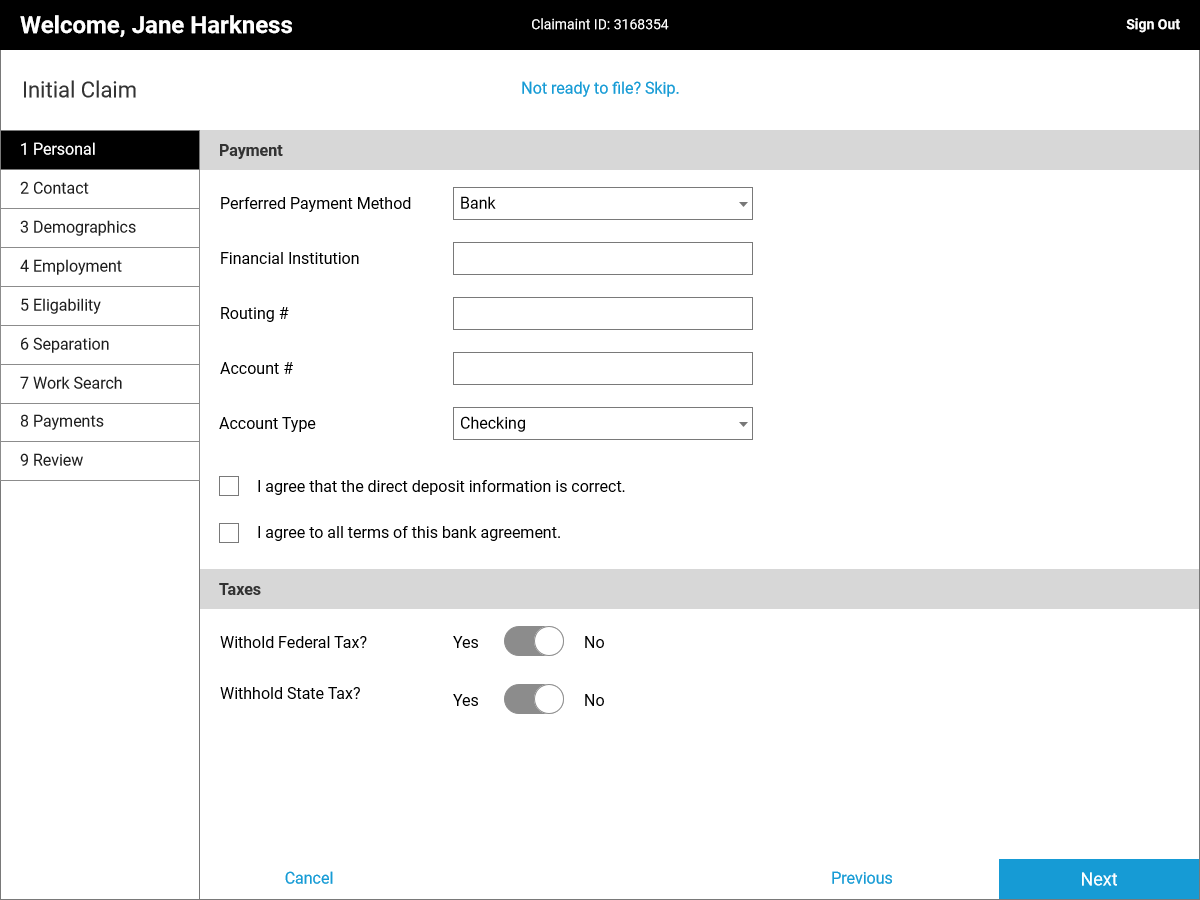Expand the Account Type dropdown
1200x900 pixels.
[x=602, y=423]
